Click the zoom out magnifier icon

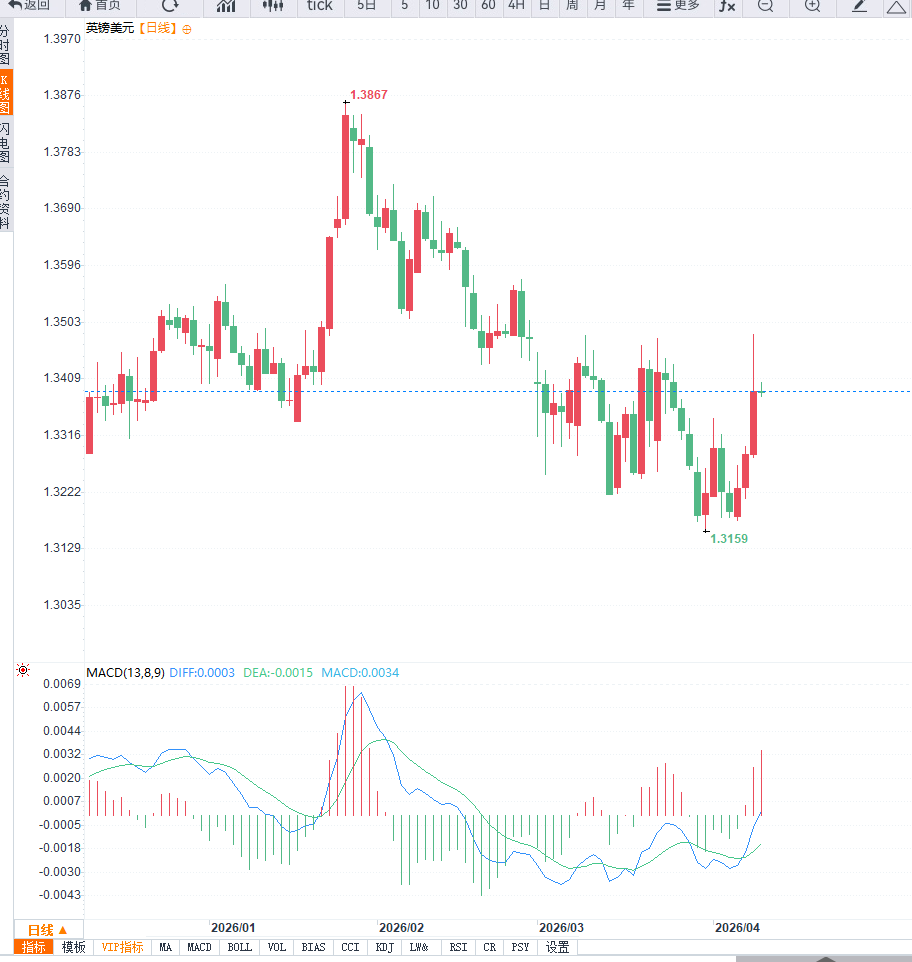pos(765,6)
